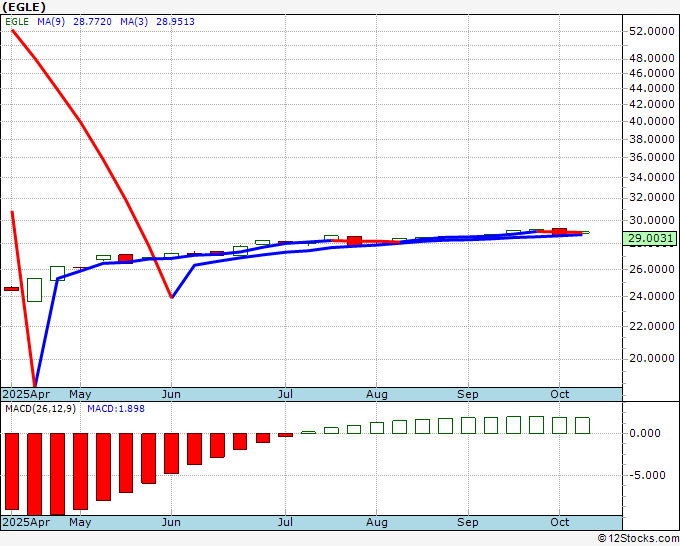
Task: Click the MACD(26,12,9) label
Action: coord(40,409)
